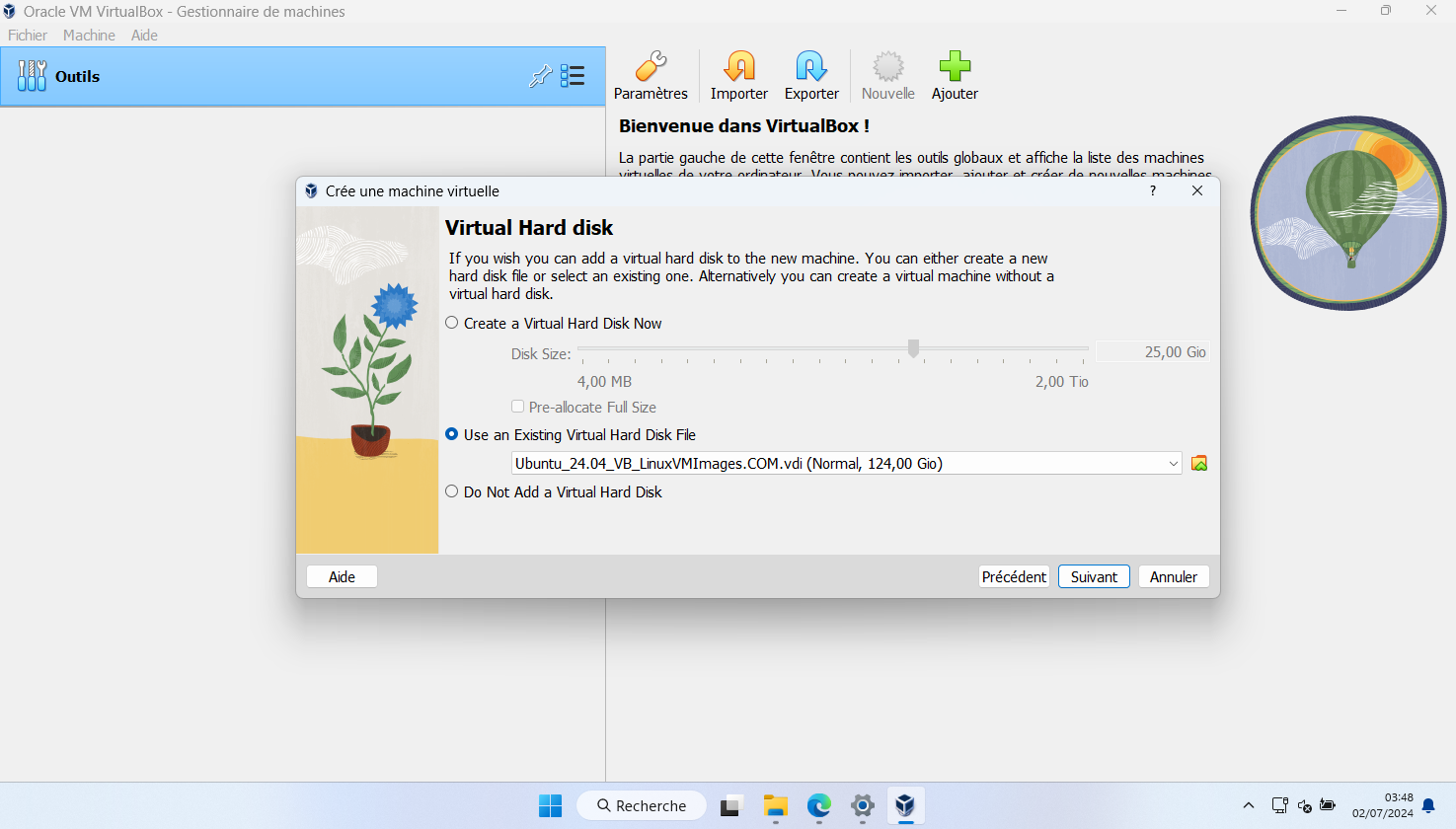Click the Aide button in dialog
The height and width of the screenshot is (829, 1456).
click(342, 576)
